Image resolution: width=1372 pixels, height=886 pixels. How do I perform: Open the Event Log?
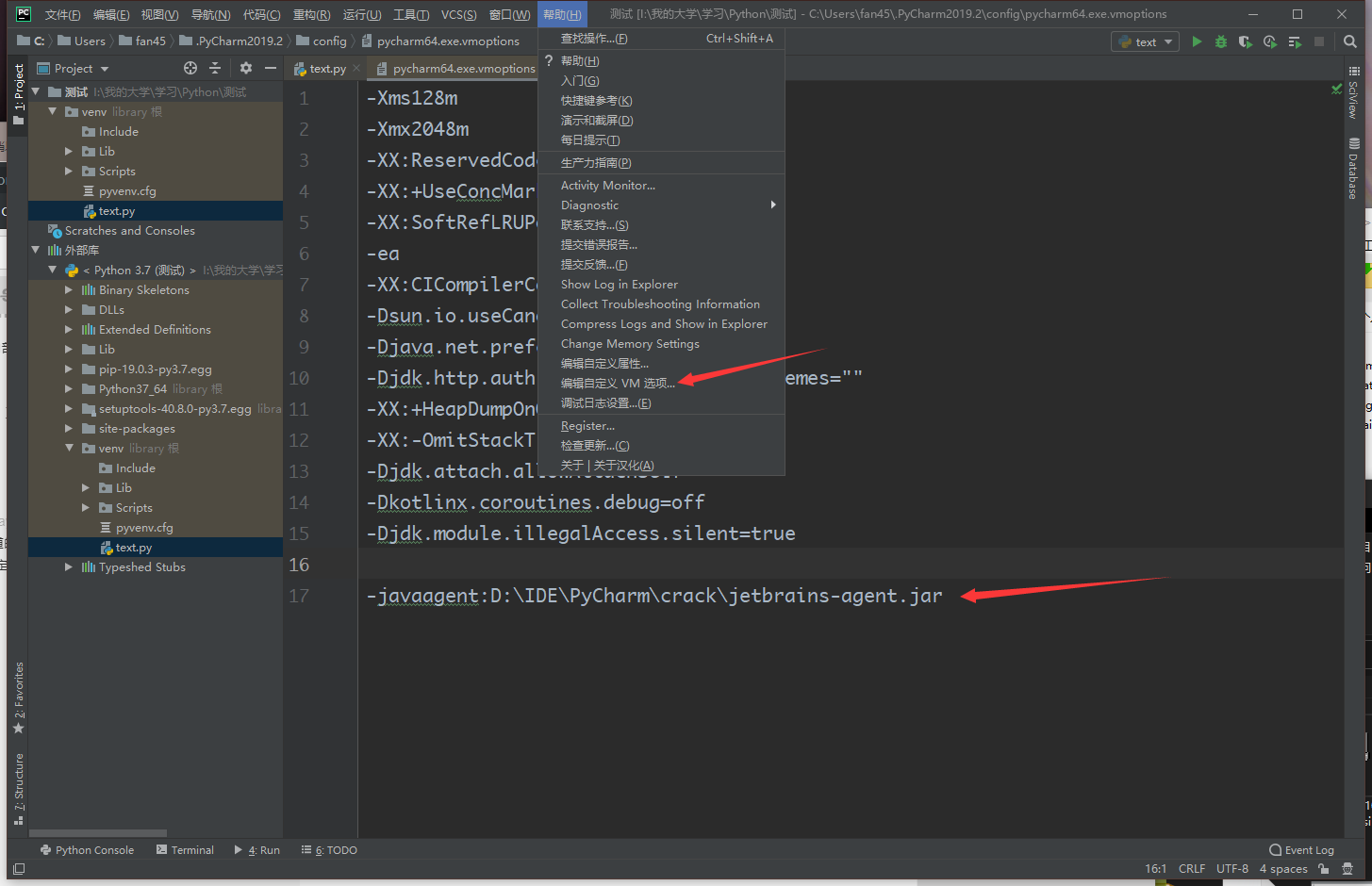tap(1301, 849)
